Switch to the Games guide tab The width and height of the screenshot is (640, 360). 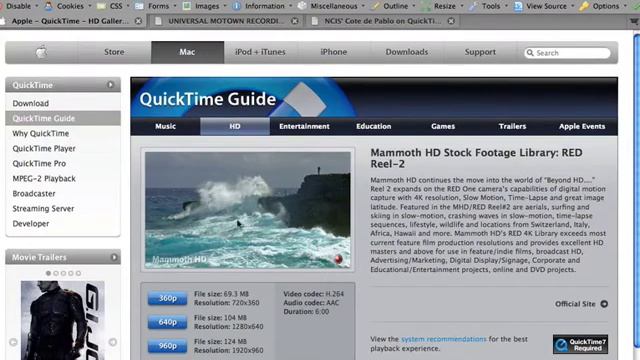(443, 127)
